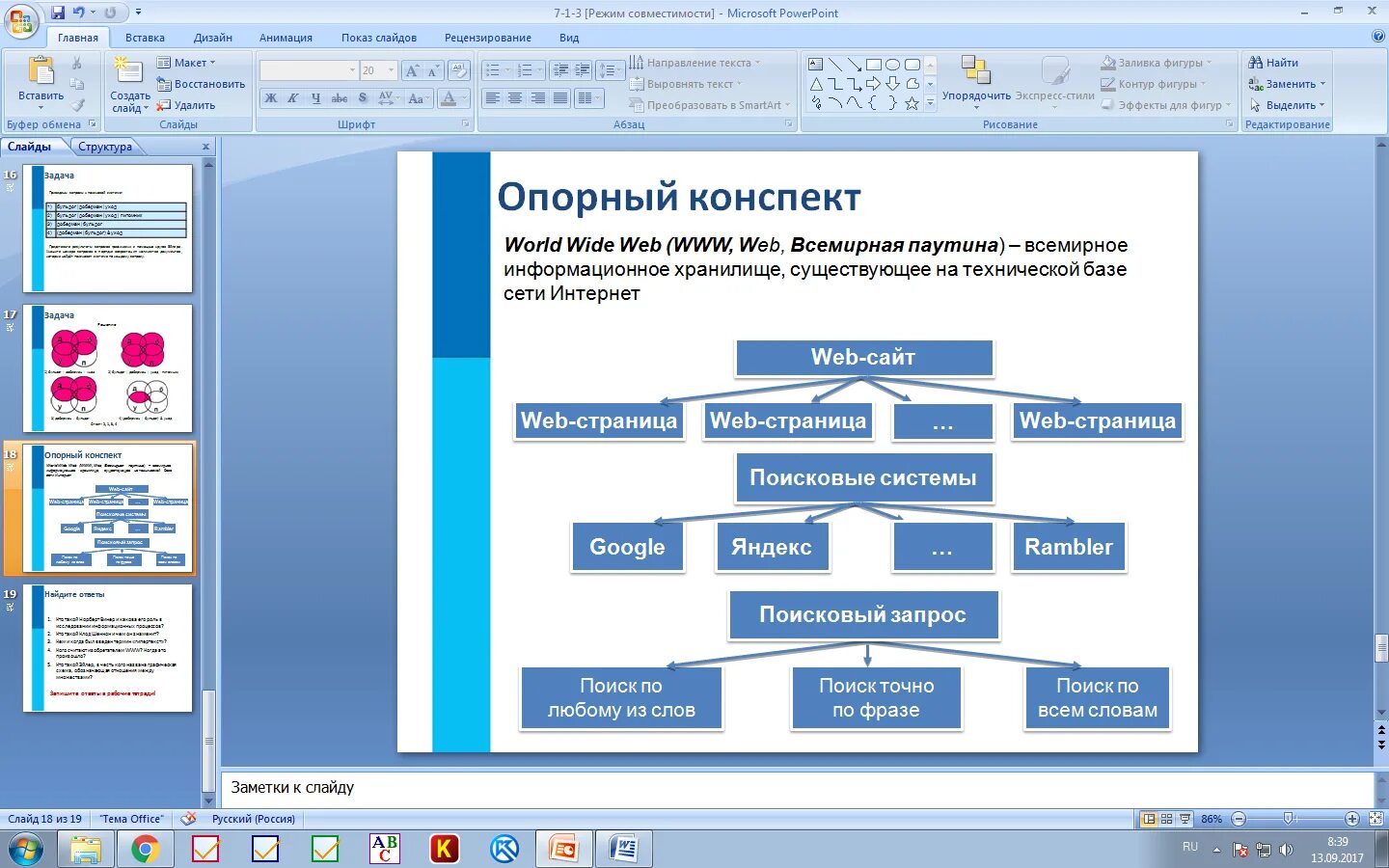Click the Office button
Screen dimensions: 1389x868
[x=20, y=20]
